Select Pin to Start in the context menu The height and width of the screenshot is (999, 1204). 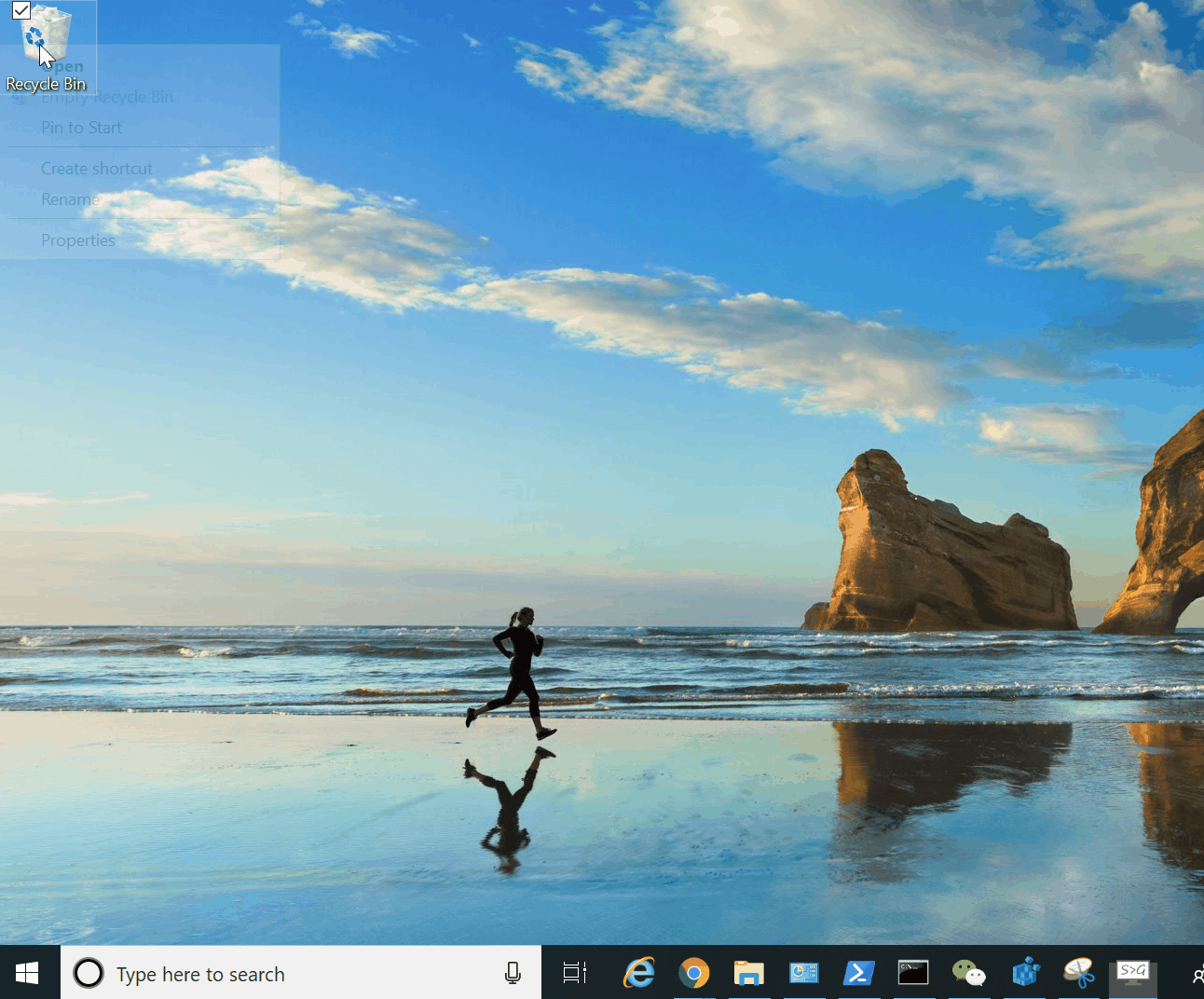point(81,128)
